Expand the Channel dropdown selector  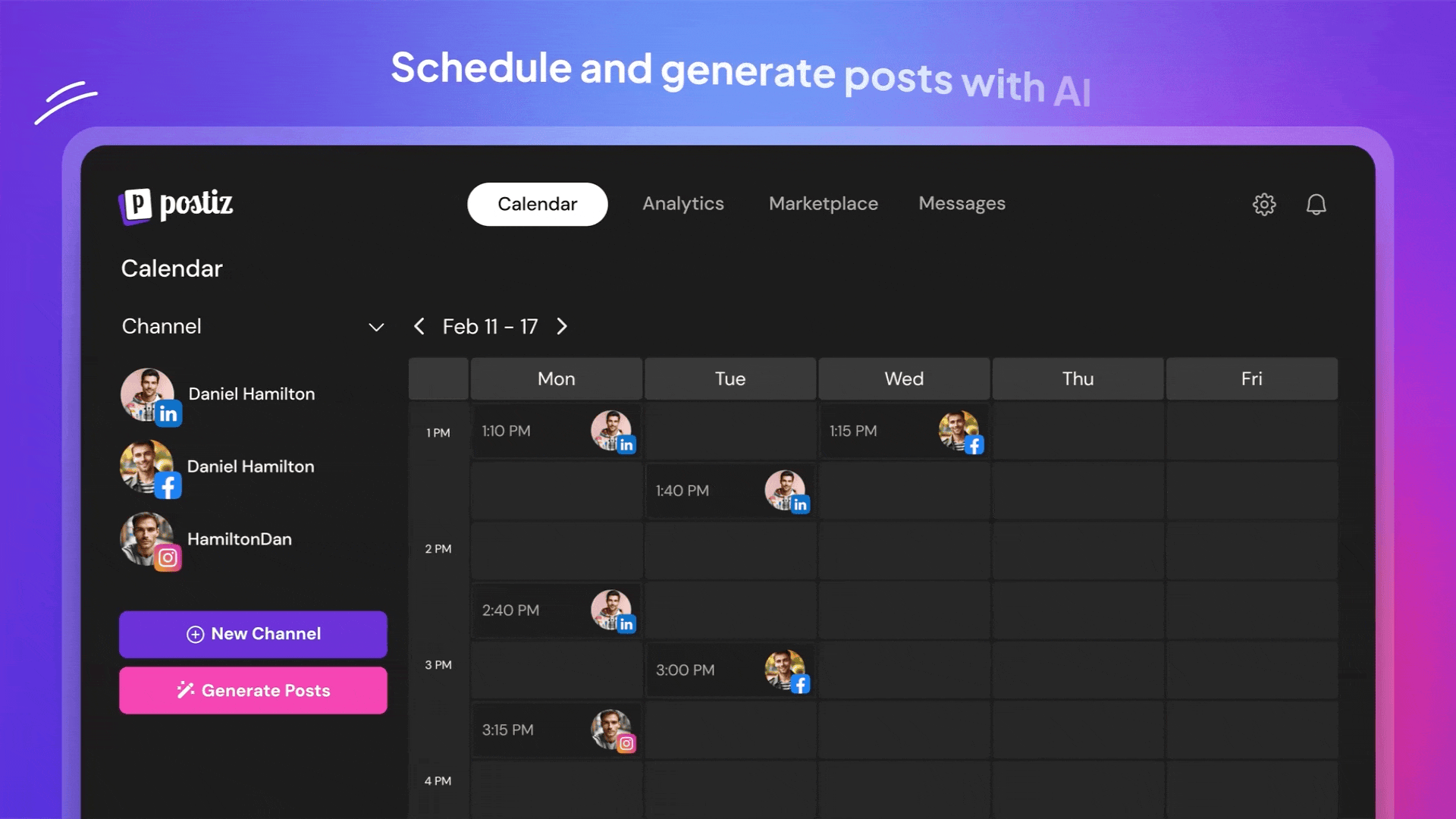click(375, 327)
